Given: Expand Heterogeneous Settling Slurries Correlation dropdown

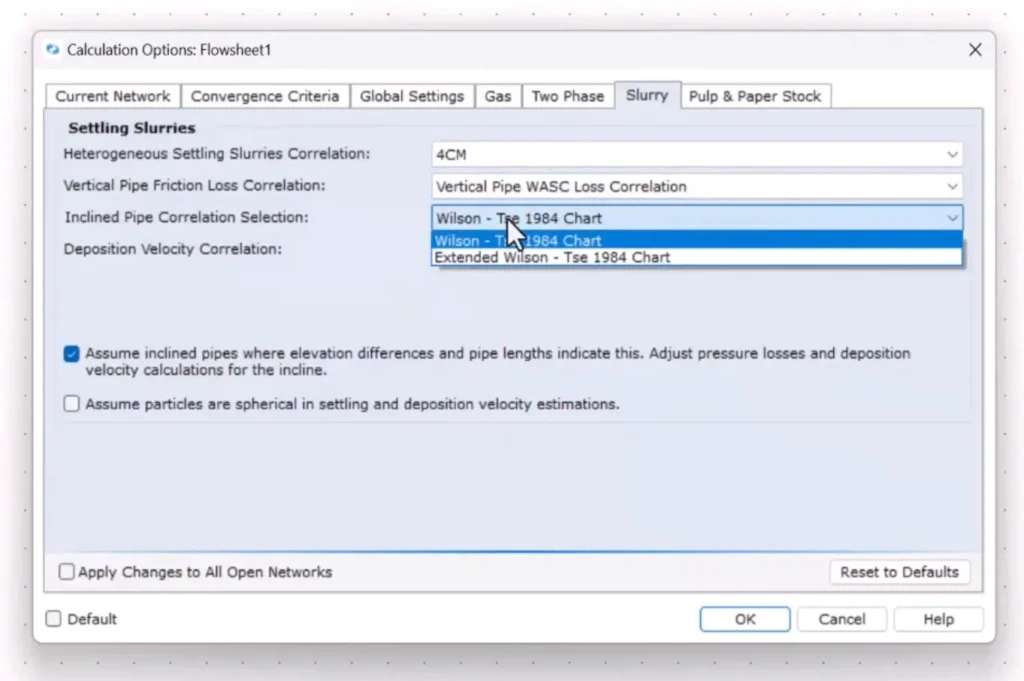Looking at the screenshot, I should [x=951, y=155].
